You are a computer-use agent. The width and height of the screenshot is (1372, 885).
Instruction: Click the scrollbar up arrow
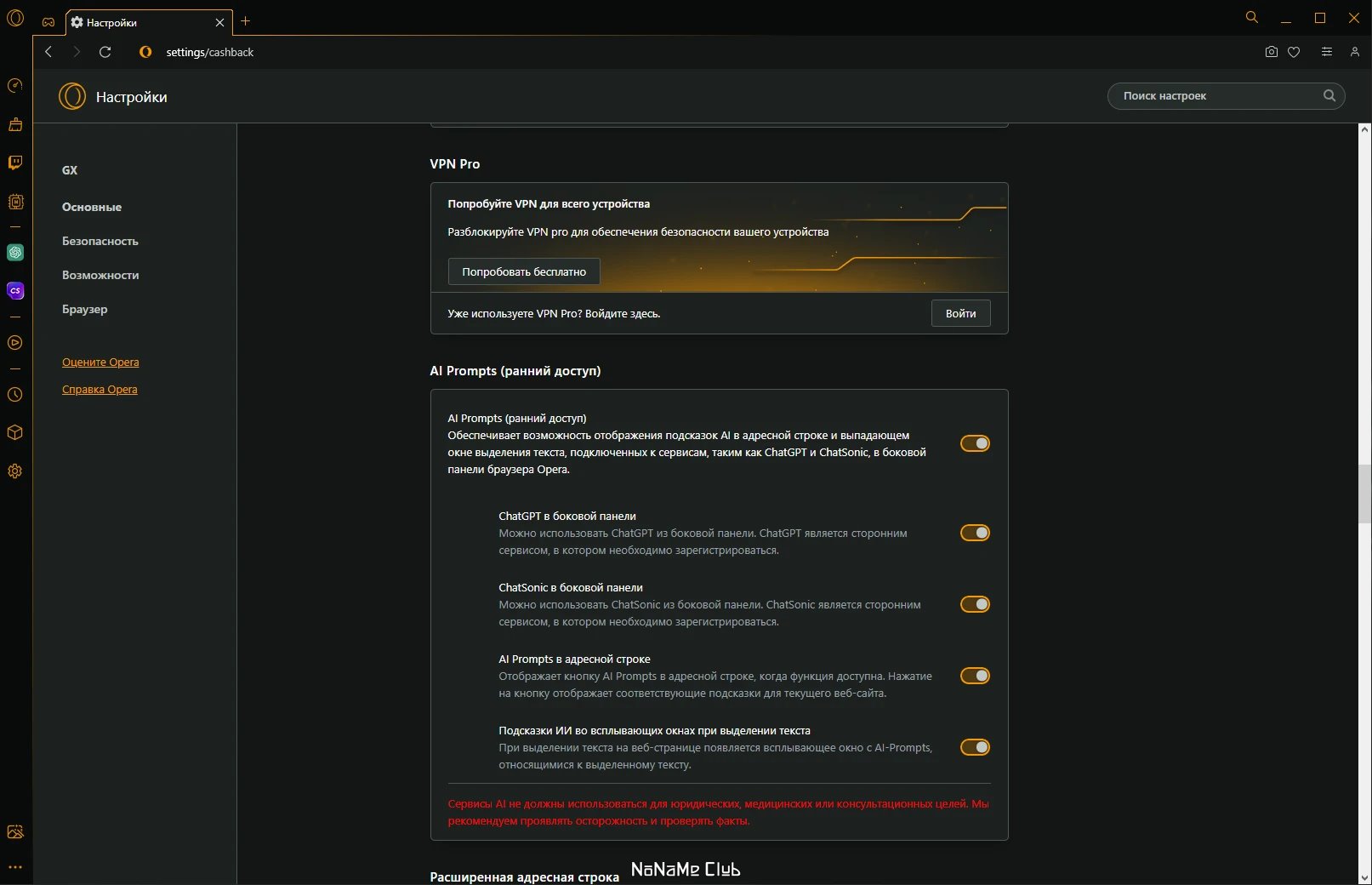[x=1364, y=129]
